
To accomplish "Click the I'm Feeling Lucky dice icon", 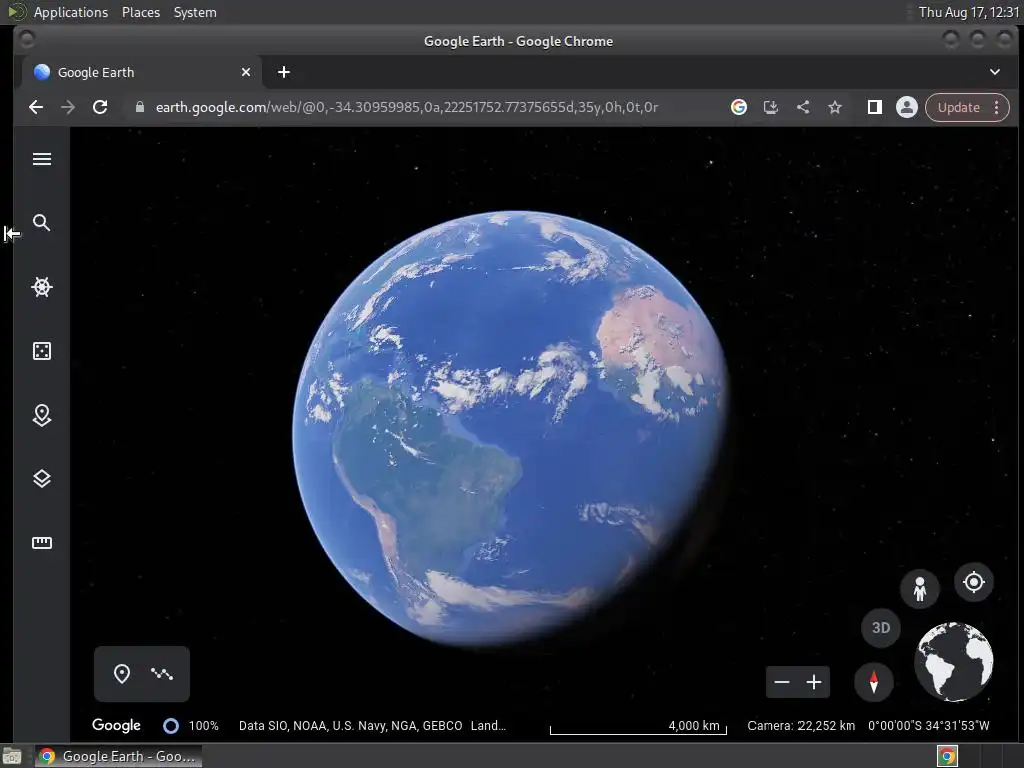I will tap(42, 351).
